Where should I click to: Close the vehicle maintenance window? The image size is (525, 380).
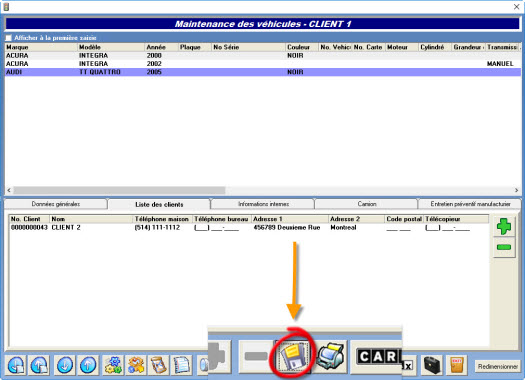click(516, 7)
